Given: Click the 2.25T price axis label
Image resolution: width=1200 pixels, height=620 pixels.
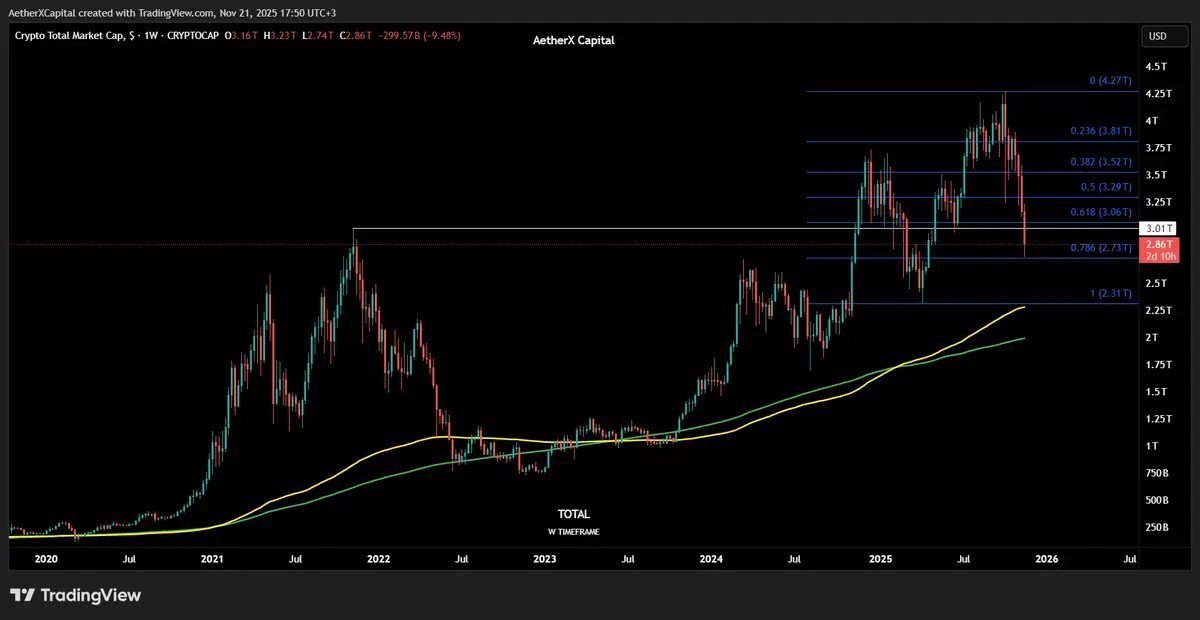Looking at the screenshot, I should tap(1159, 310).
